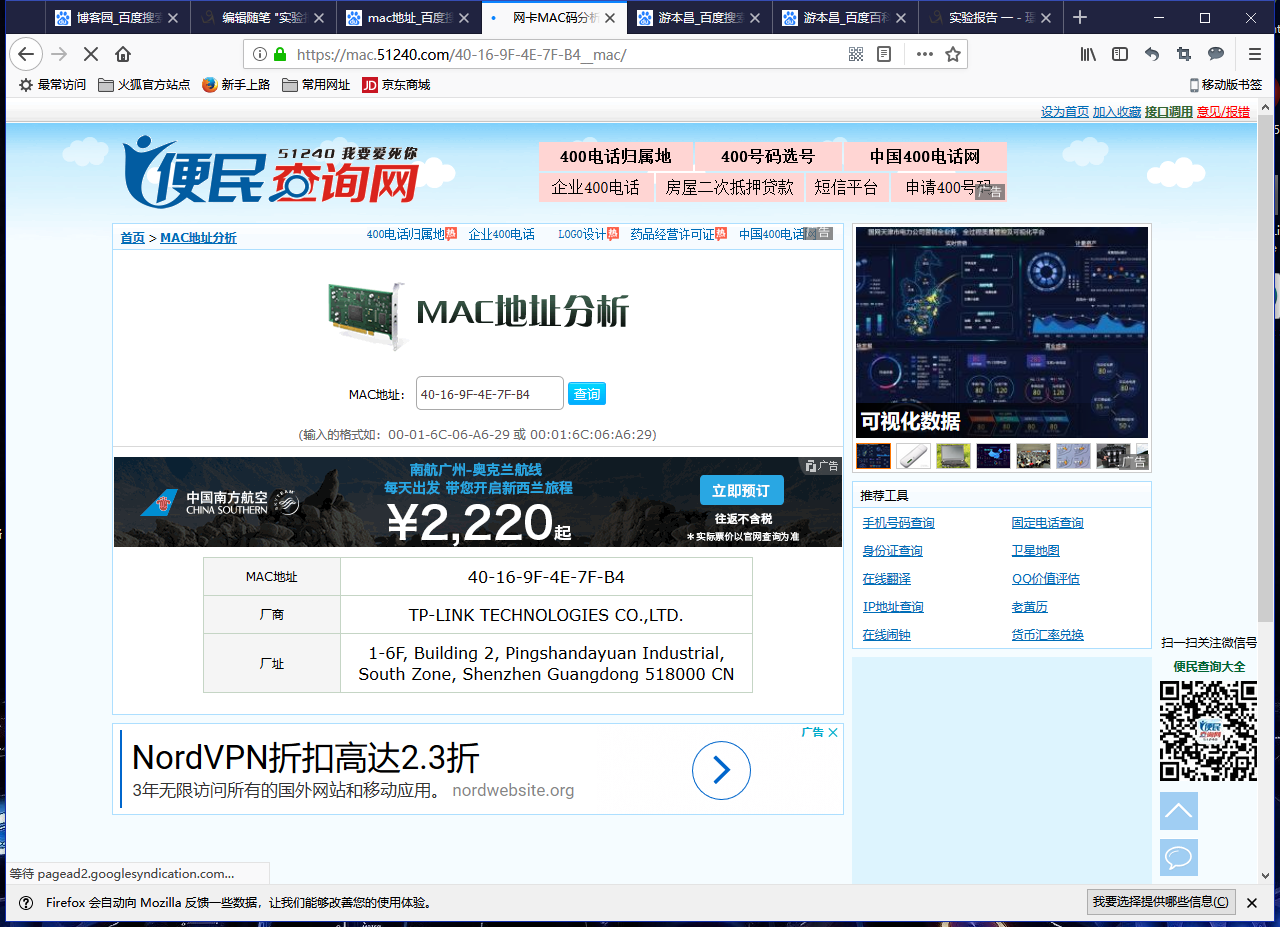The width and height of the screenshot is (1280, 927).
Task: Open the 货币汇率兑换 tool link
Action: coord(1048,635)
